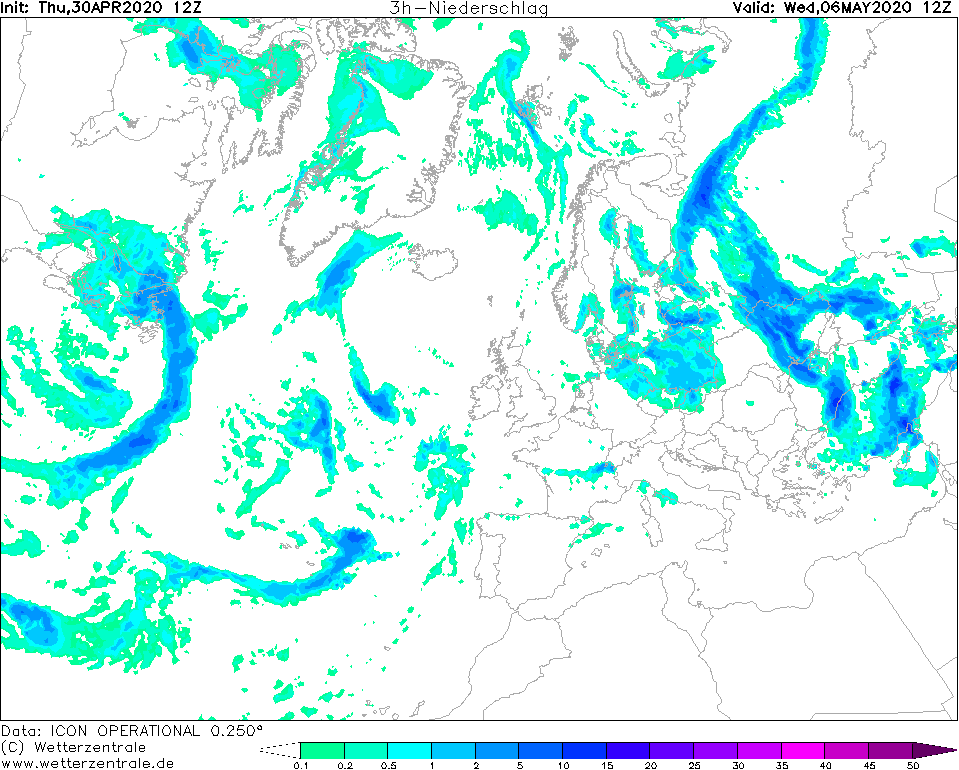Click the 1–2 mm light blue legend swatch

[453, 750]
